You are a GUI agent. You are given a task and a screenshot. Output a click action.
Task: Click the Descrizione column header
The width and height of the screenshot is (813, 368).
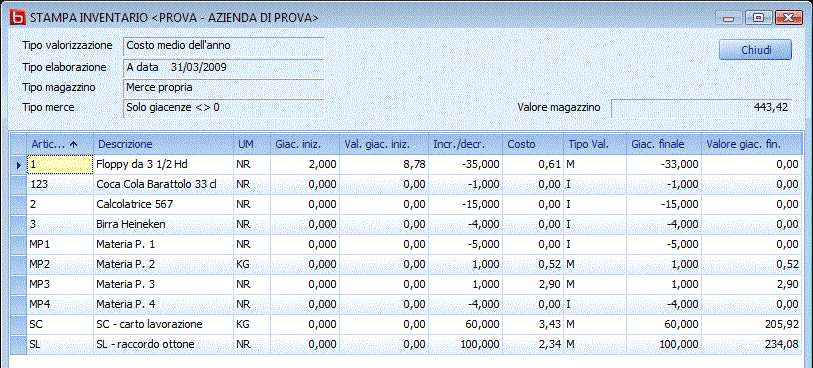coord(163,144)
